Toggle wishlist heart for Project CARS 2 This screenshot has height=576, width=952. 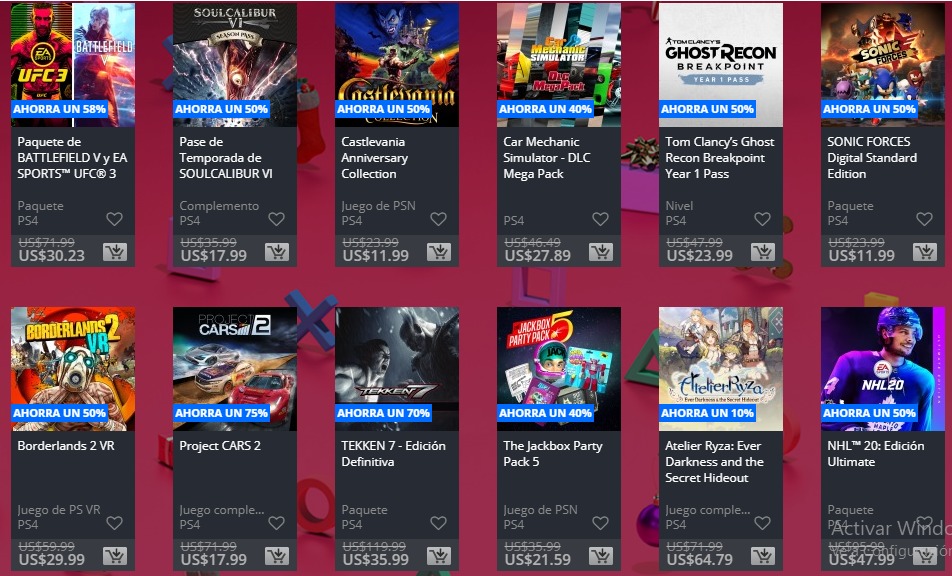coord(276,523)
